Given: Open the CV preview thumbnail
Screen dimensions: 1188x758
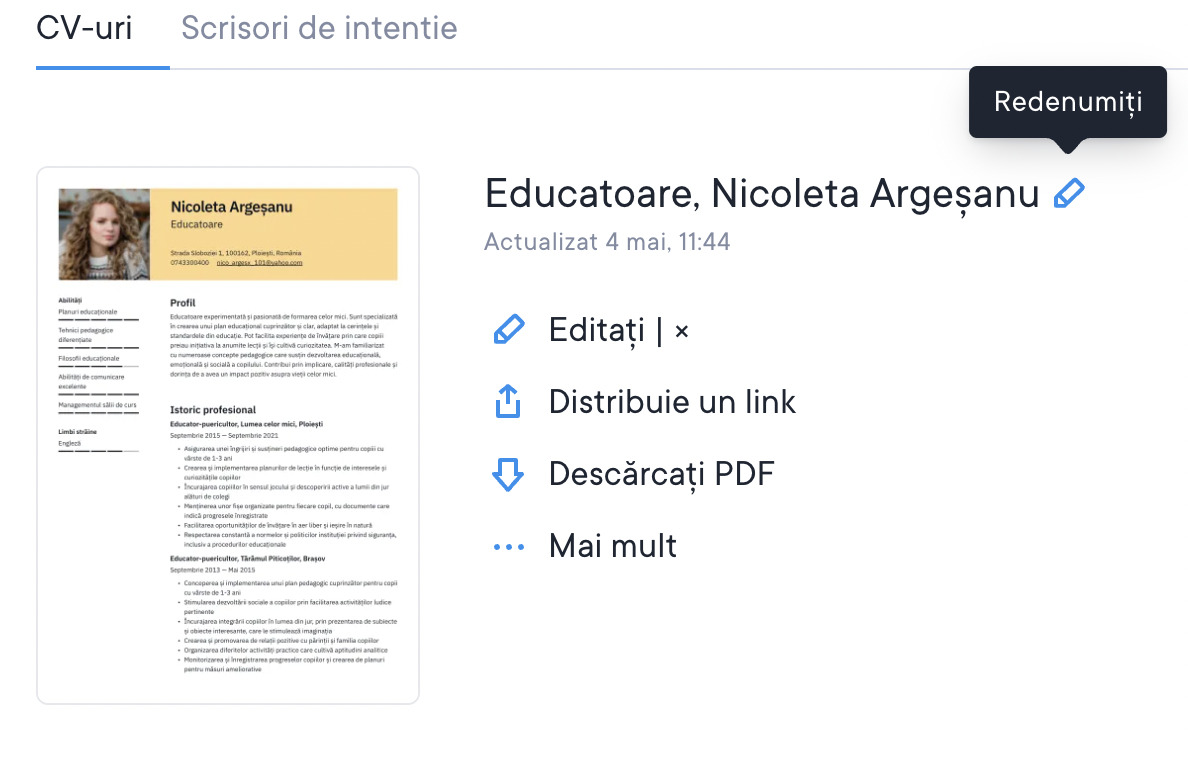Looking at the screenshot, I should click(x=228, y=436).
